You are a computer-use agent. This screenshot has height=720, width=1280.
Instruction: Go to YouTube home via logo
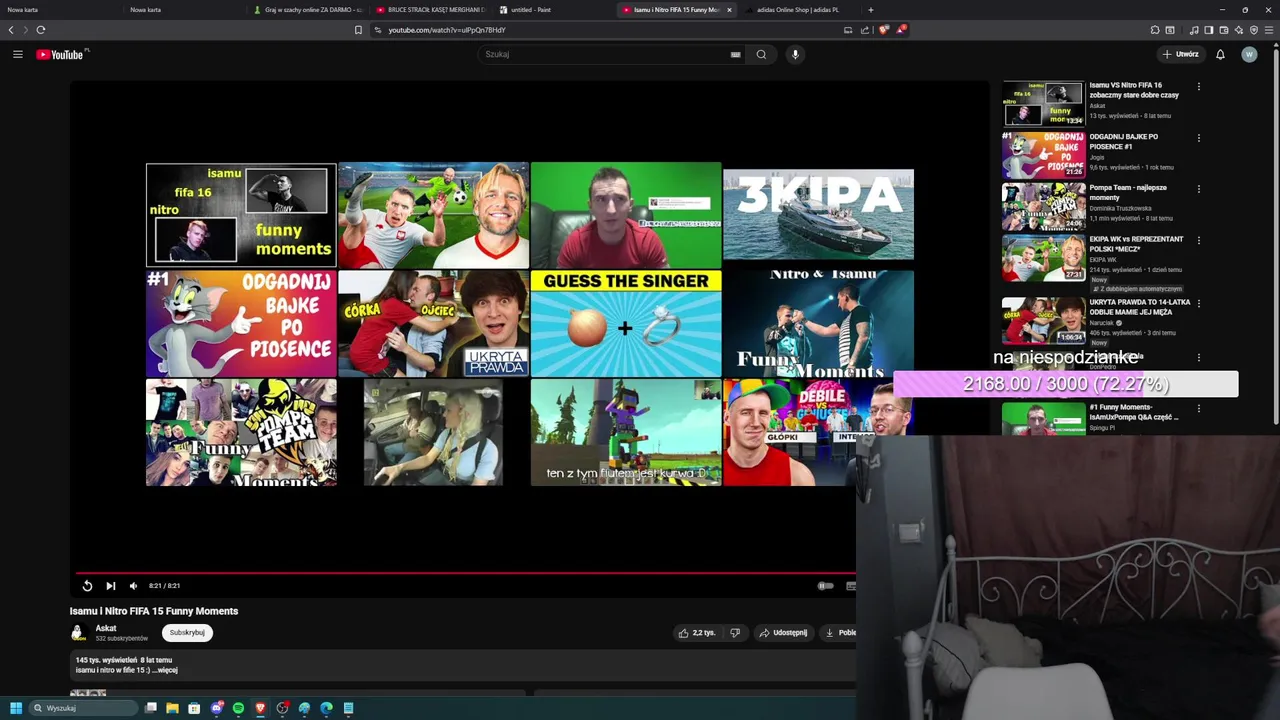(62, 54)
